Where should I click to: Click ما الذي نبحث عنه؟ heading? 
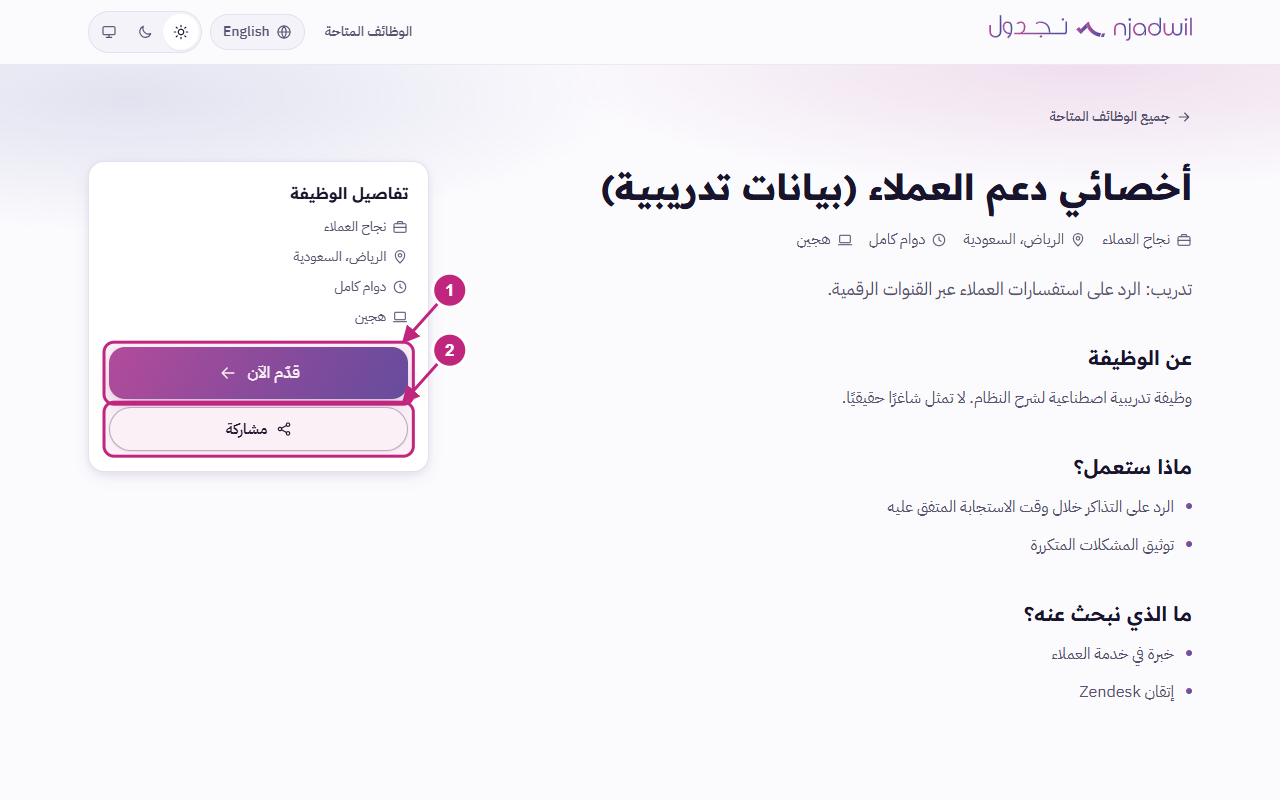[1107, 614]
